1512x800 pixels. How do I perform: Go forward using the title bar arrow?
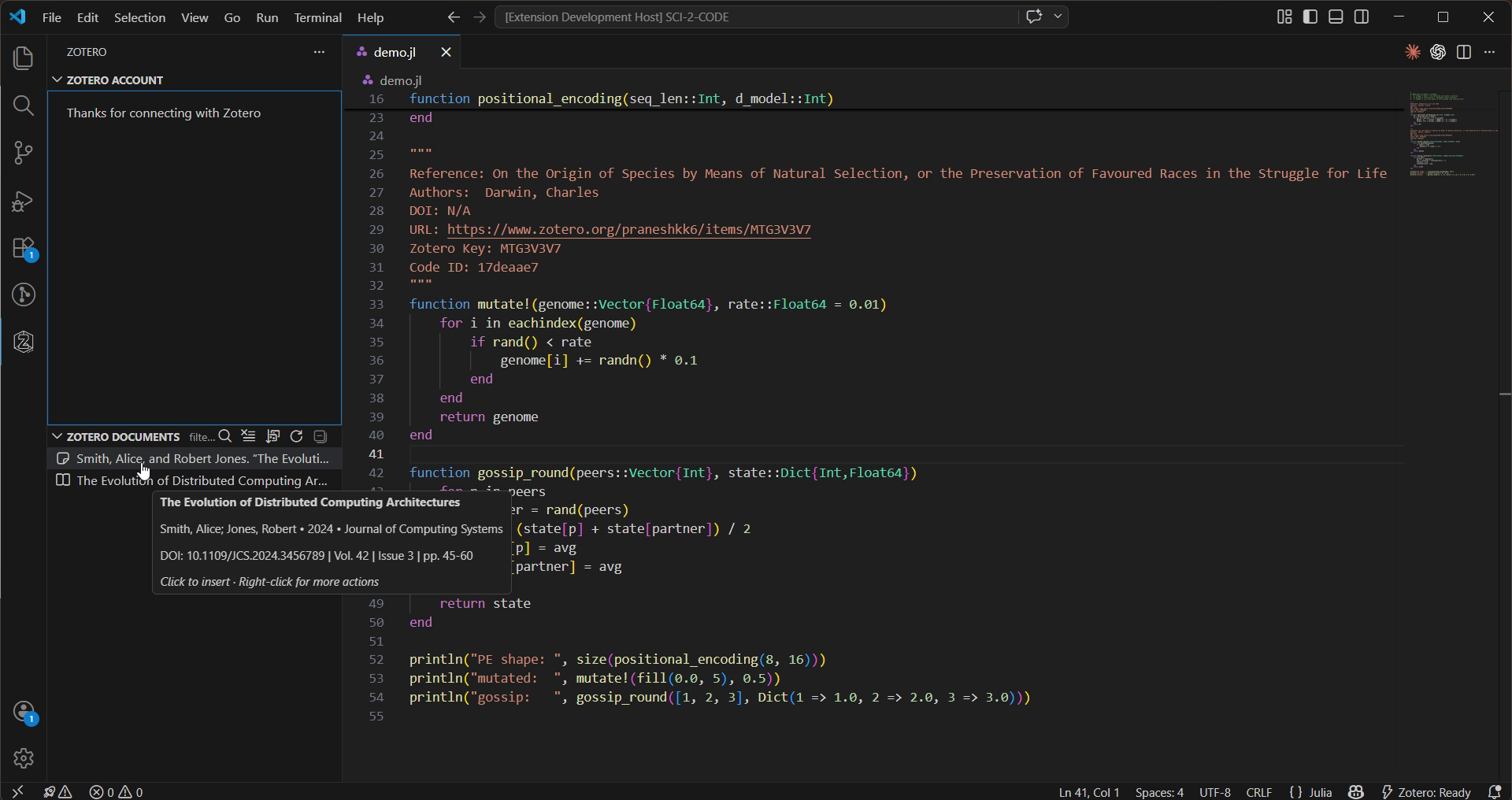click(480, 17)
